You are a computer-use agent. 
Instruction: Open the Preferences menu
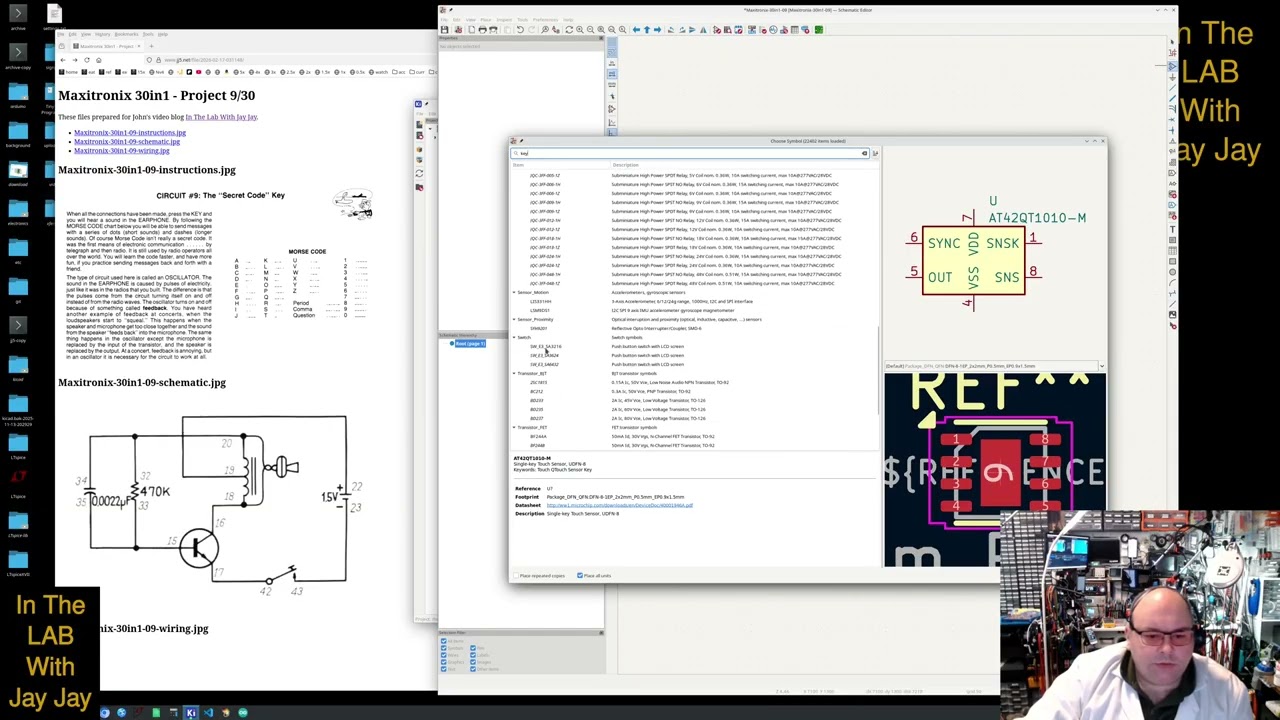coord(545,20)
